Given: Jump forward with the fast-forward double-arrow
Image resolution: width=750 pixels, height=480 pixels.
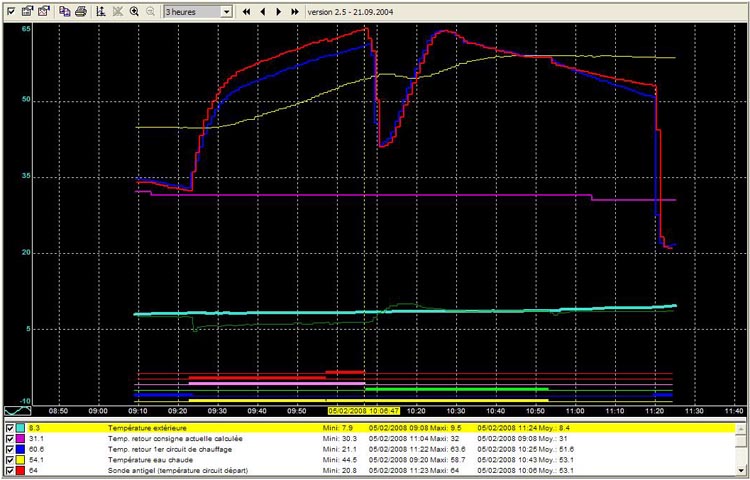Looking at the screenshot, I should [x=294, y=11].
